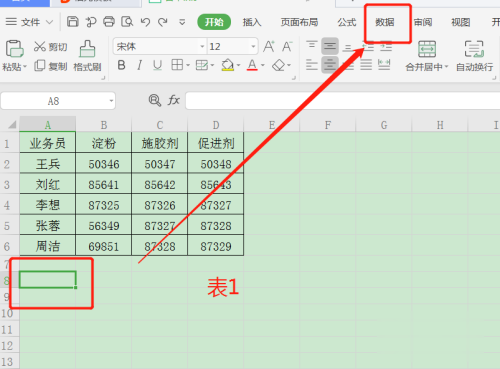This screenshot has width=500, height=369.
Task: Click the Print icon in quick toolbar
Action: click(x=109, y=22)
